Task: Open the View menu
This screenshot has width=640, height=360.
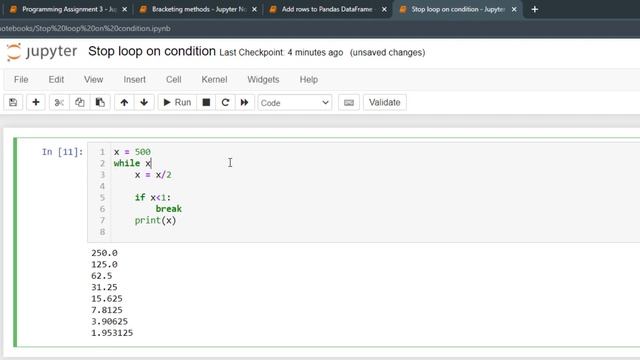Action: pos(93,80)
